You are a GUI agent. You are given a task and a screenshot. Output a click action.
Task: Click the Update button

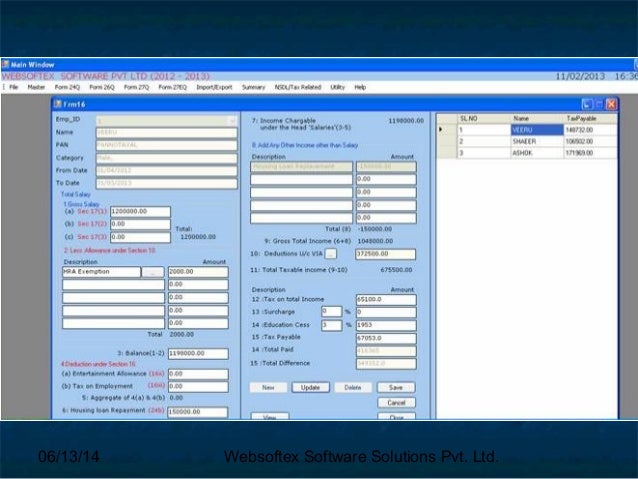click(x=310, y=387)
